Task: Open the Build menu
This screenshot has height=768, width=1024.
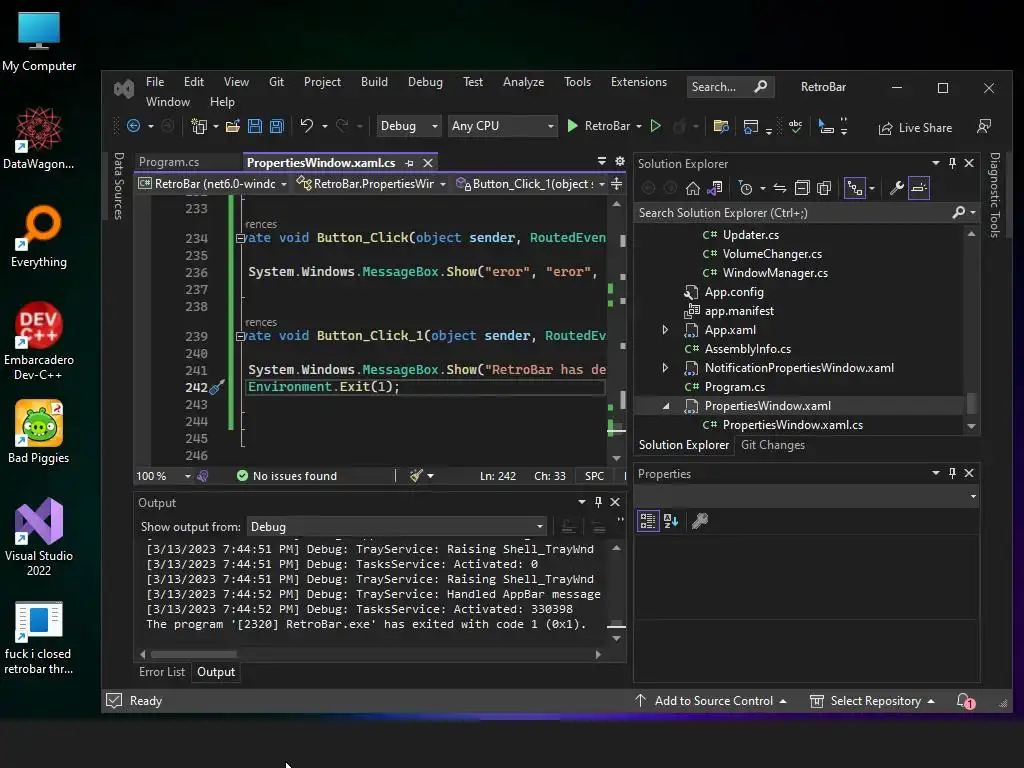Action: point(374,82)
